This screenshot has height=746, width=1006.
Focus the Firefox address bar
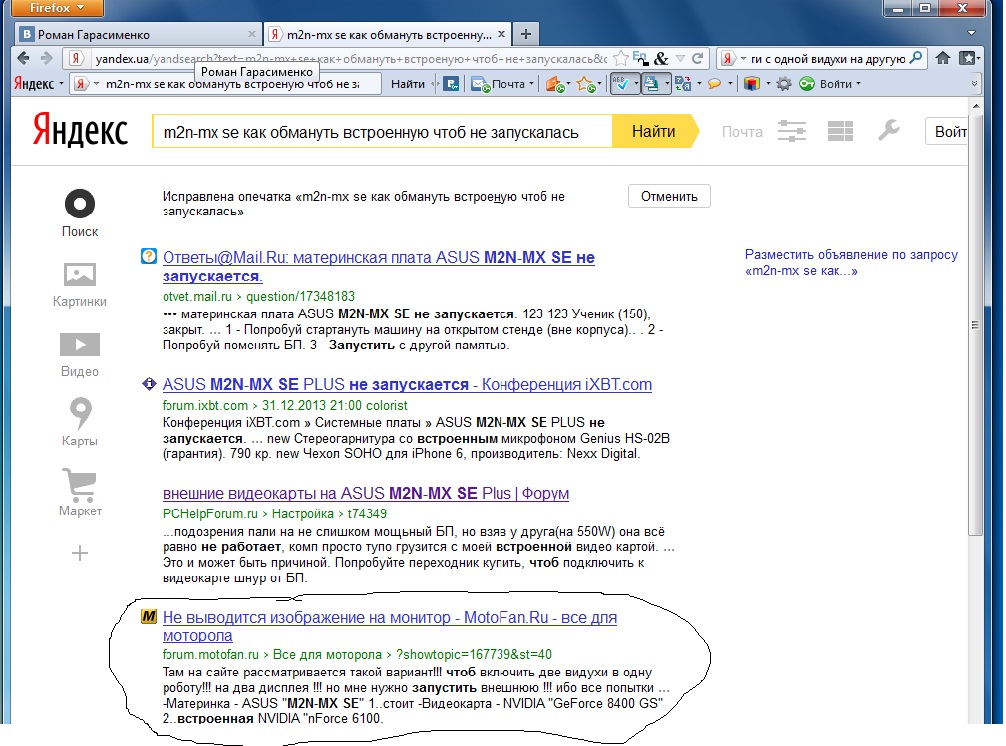tap(350, 58)
